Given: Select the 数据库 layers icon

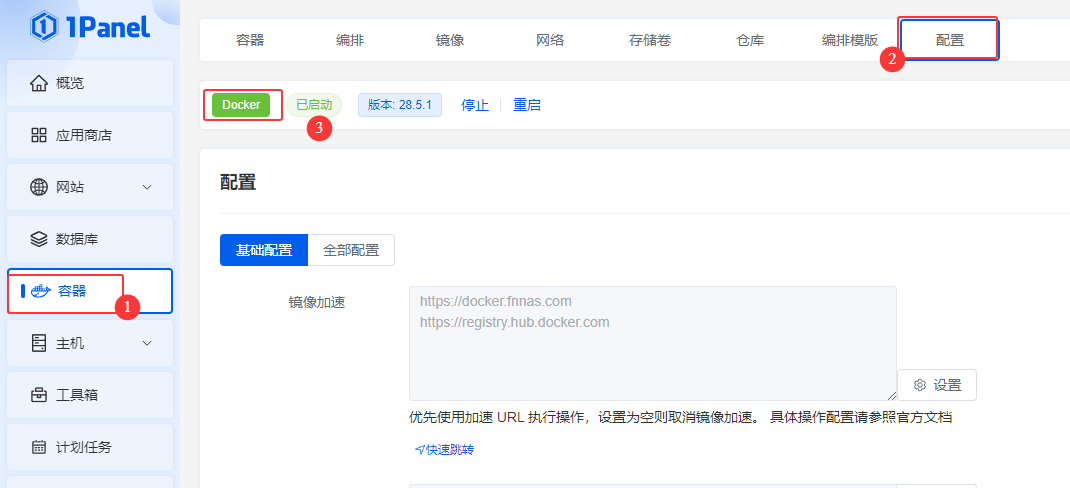Looking at the screenshot, I should [x=39, y=239].
